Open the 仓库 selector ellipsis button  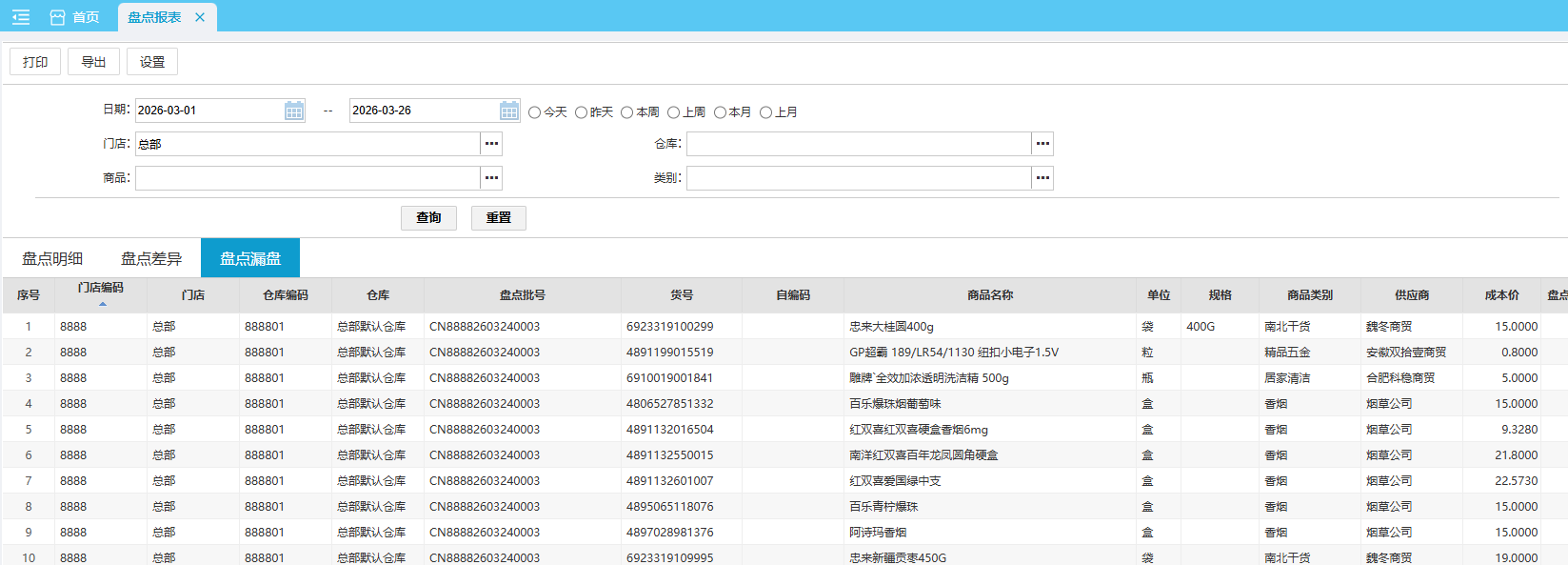click(1042, 144)
